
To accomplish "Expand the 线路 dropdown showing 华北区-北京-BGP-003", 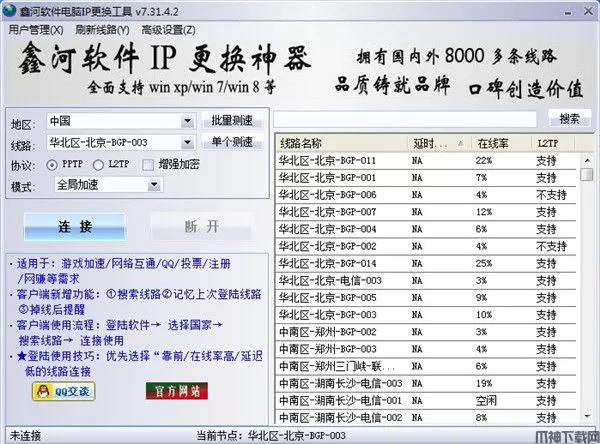I will (x=187, y=143).
